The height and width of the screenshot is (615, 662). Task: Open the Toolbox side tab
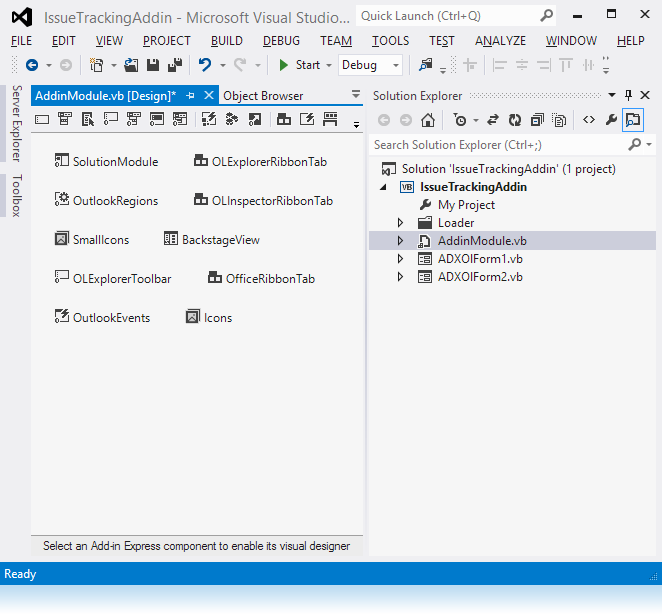16,195
